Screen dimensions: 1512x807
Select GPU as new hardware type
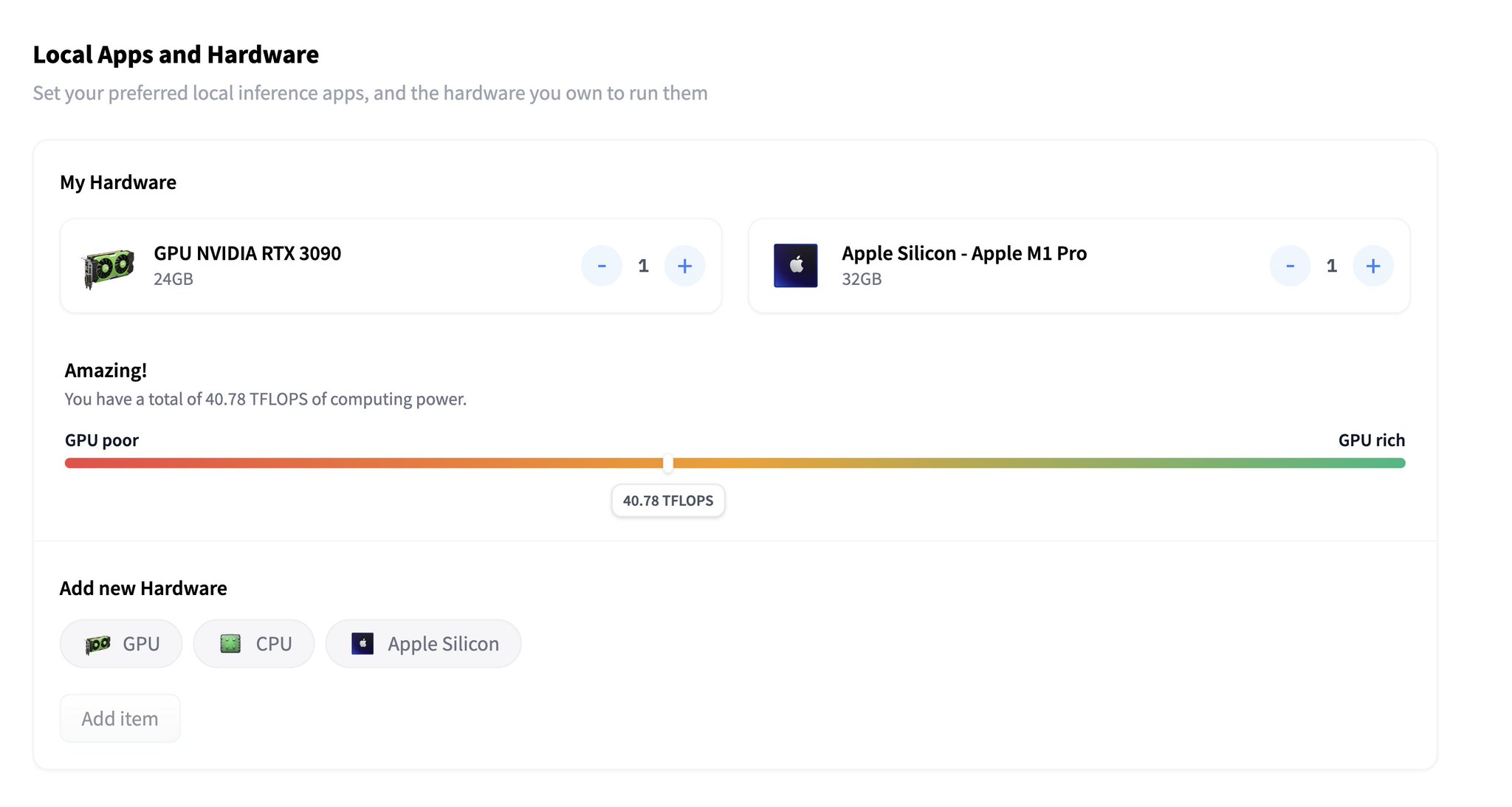click(121, 644)
